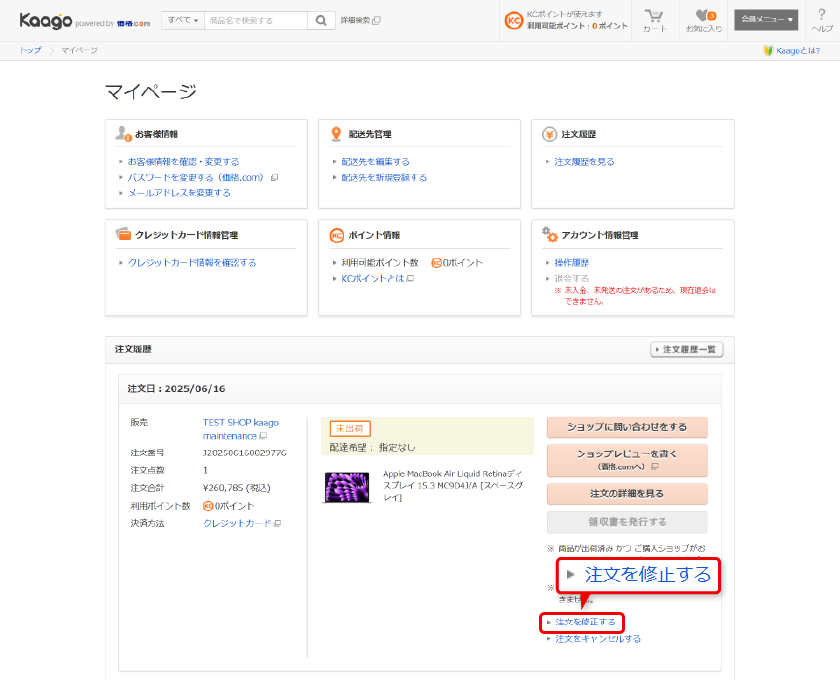Click the KC points coin icon in header
The image size is (840, 680).
513,21
